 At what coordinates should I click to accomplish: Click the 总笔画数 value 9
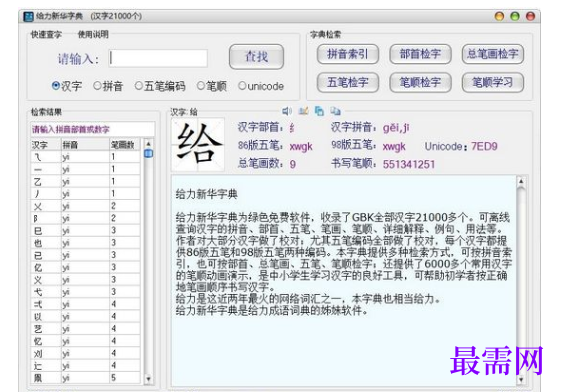coord(293,164)
